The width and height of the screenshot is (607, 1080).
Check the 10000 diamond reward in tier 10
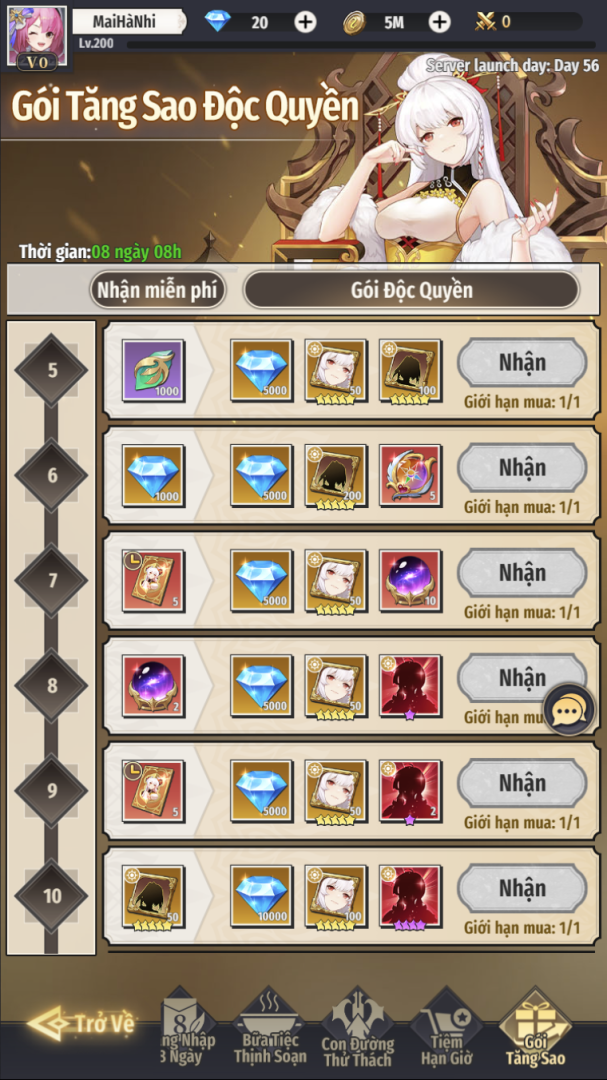pos(261,896)
